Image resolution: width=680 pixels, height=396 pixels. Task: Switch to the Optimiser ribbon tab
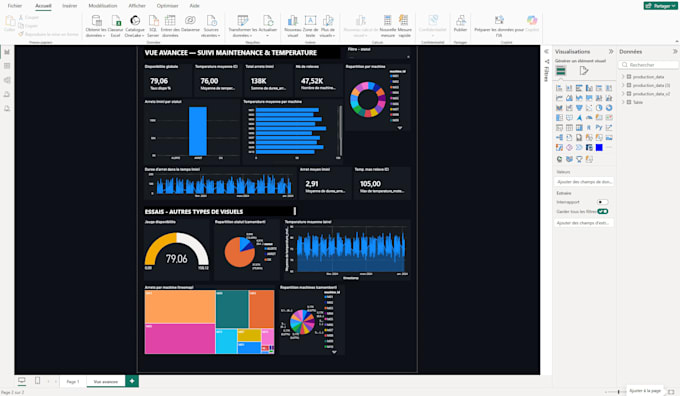(x=167, y=6)
